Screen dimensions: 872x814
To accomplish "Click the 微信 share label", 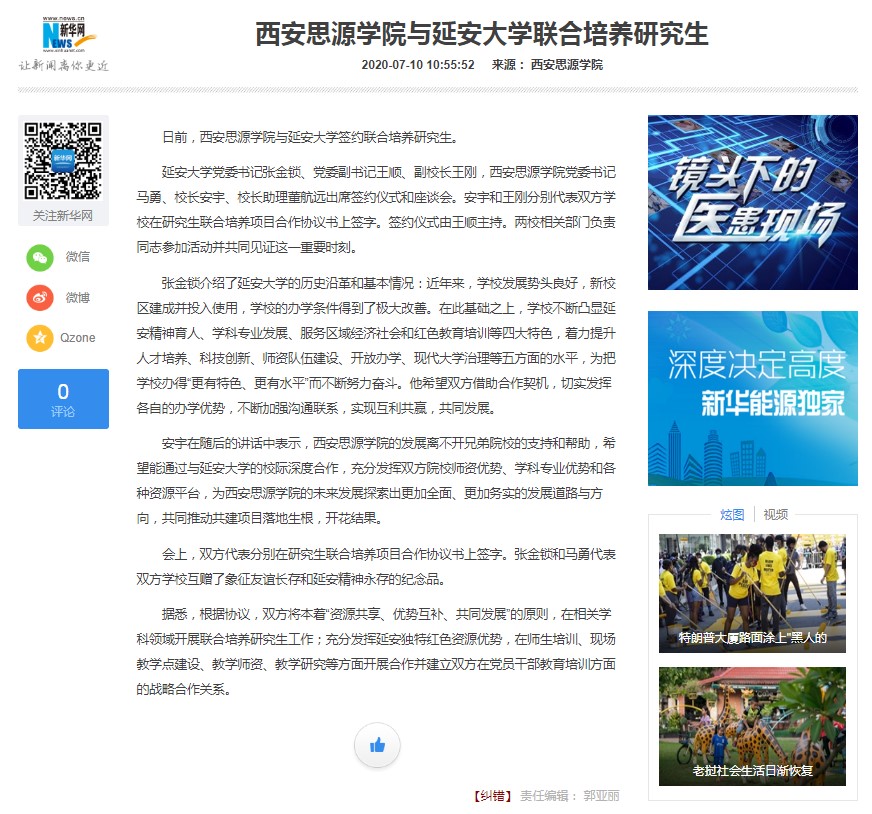I will (x=78, y=257).
